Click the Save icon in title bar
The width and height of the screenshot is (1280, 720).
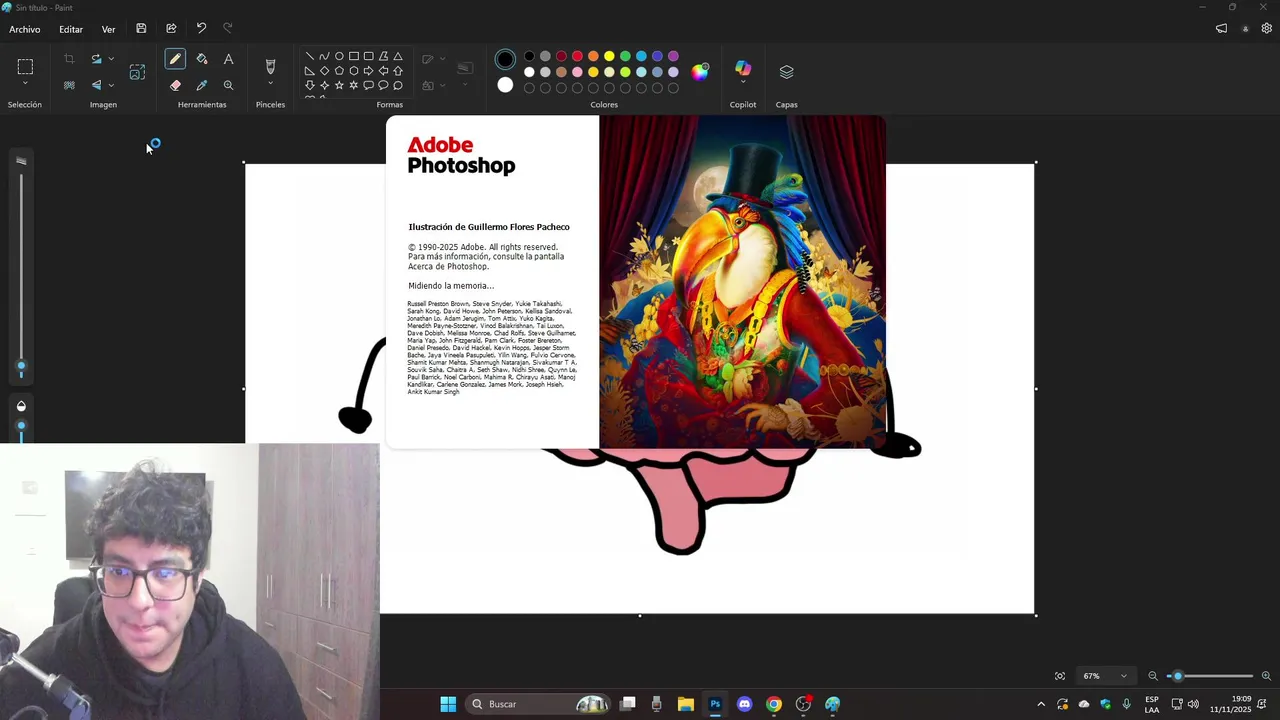pos(141,29)
